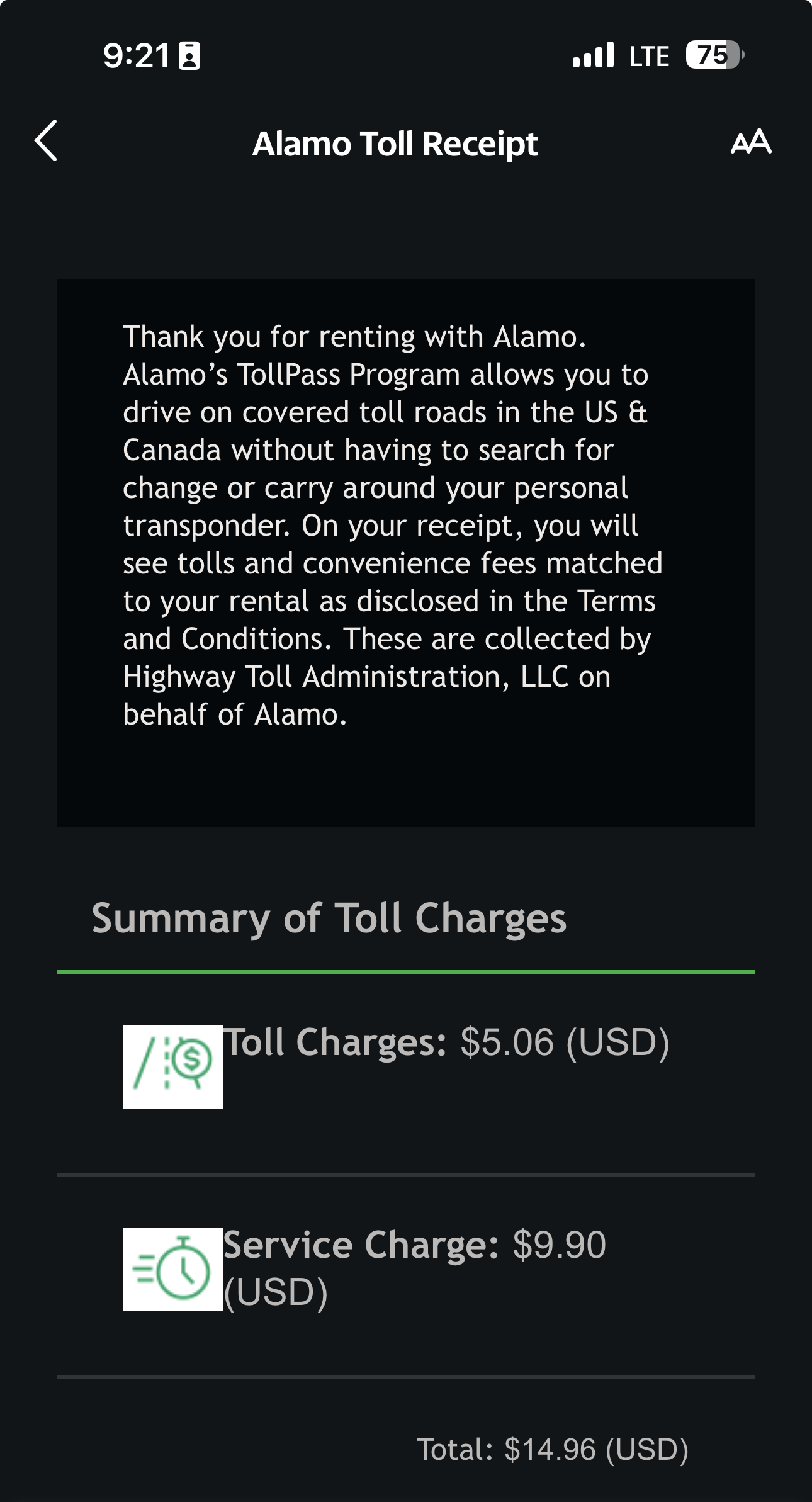The height and width of the screenshot is (1502, 812).
Task: Tap the battery level indicator
Action: point(714,55)
